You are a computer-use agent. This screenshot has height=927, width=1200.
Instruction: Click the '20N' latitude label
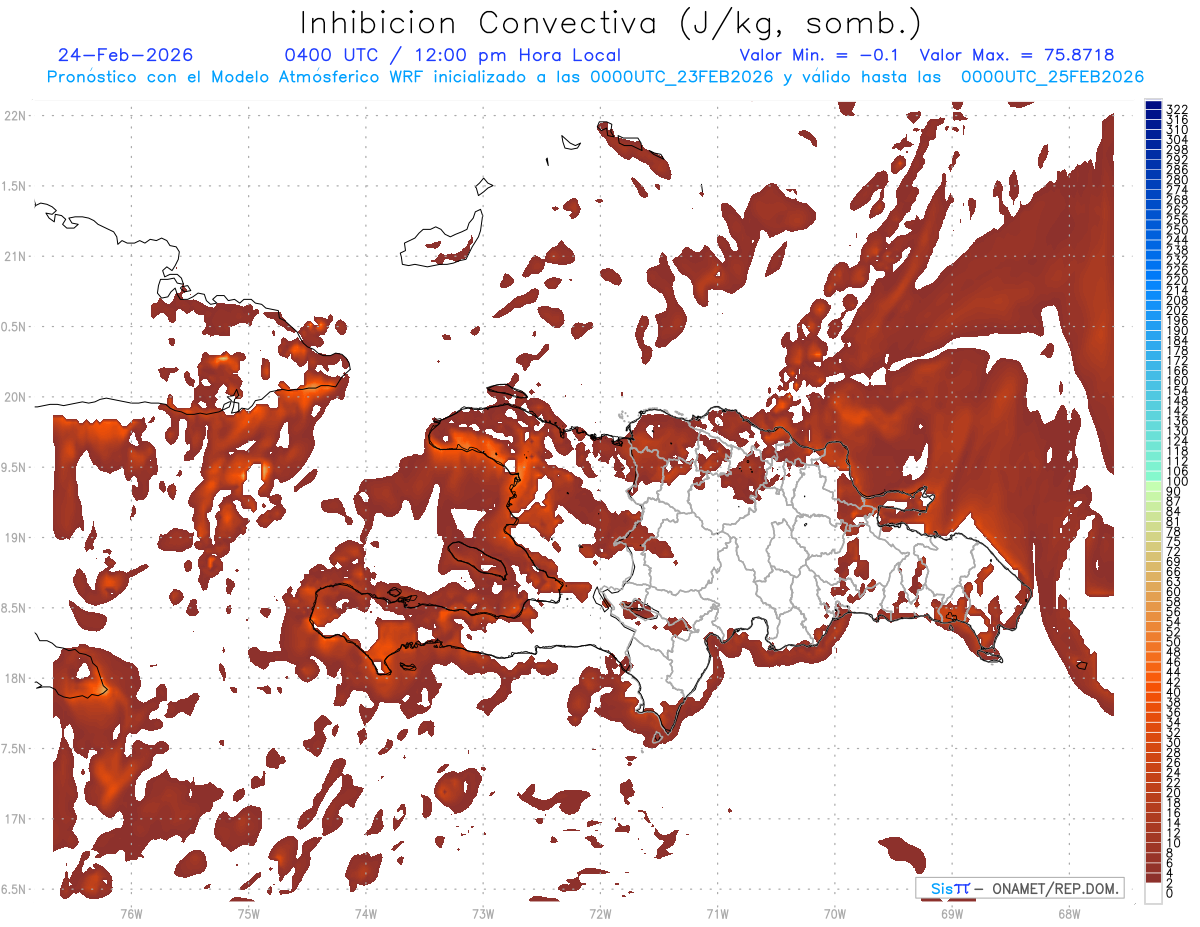pos(14,397)
